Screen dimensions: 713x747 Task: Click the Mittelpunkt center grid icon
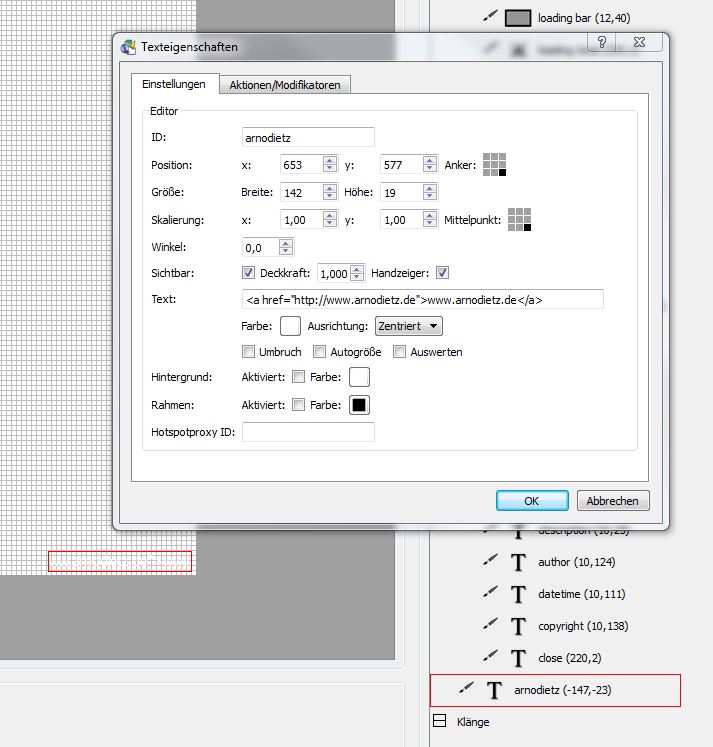518,219
